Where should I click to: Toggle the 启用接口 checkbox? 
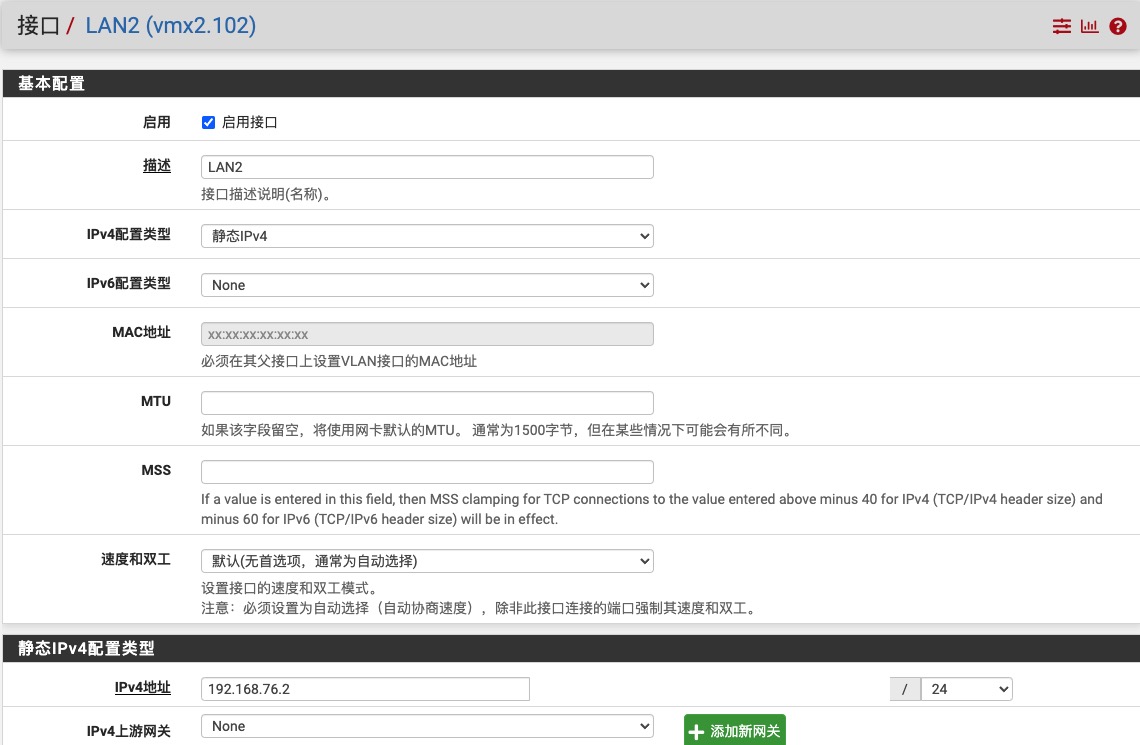click(x=209, y=122)
